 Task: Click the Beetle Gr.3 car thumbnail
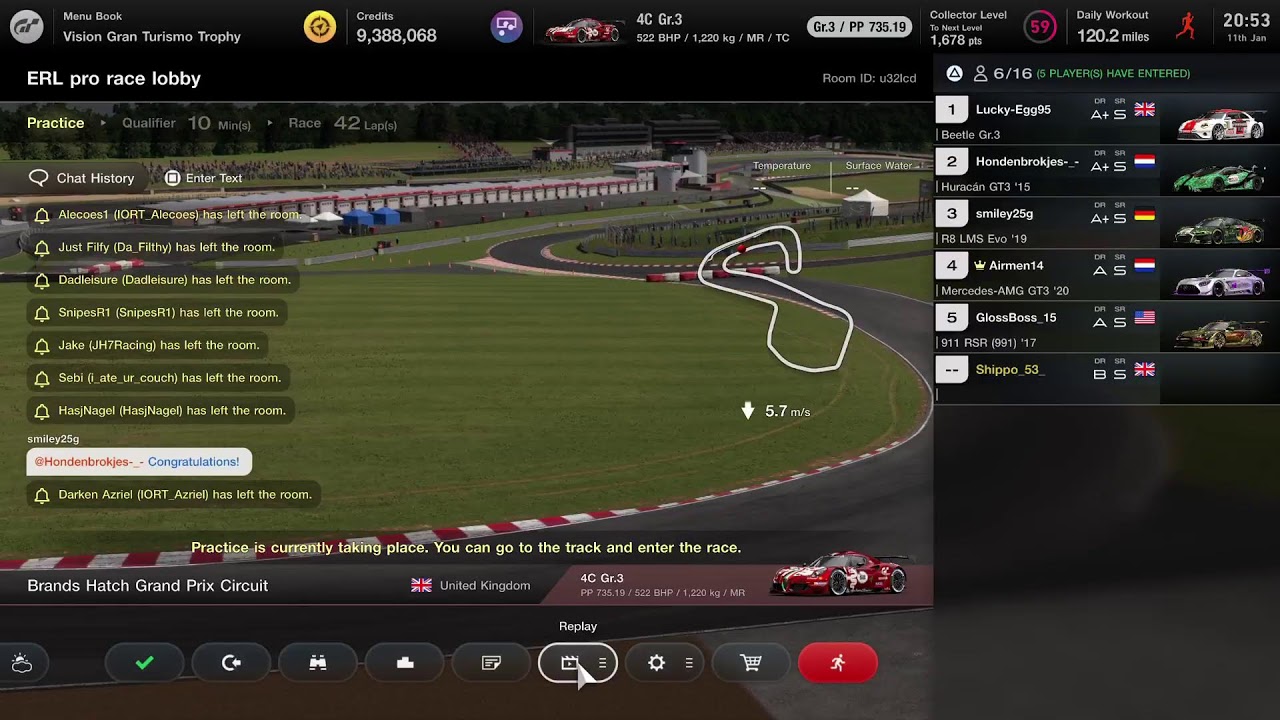coord(1220,124)
